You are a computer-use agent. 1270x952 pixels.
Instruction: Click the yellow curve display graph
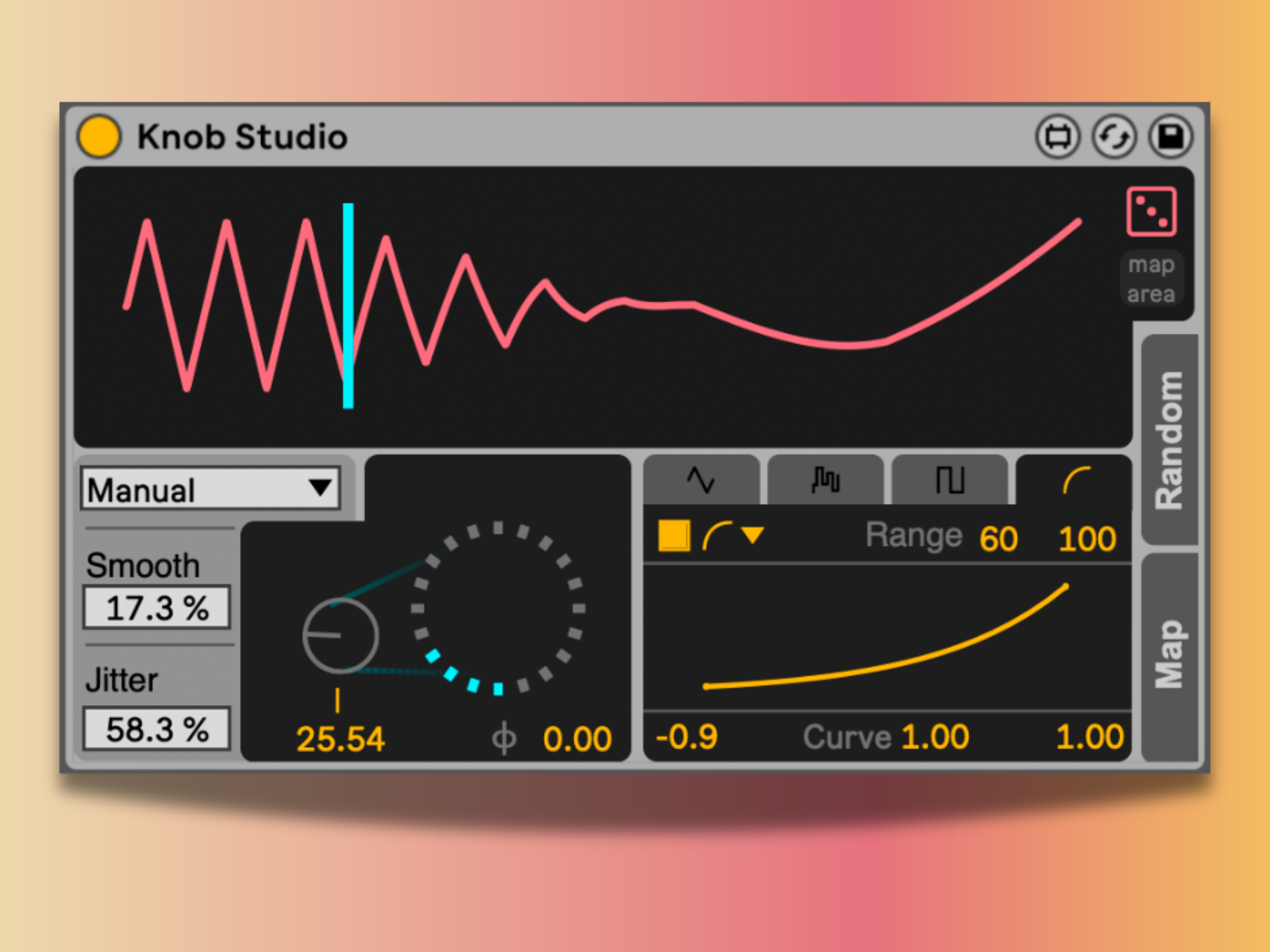point(887,637)
